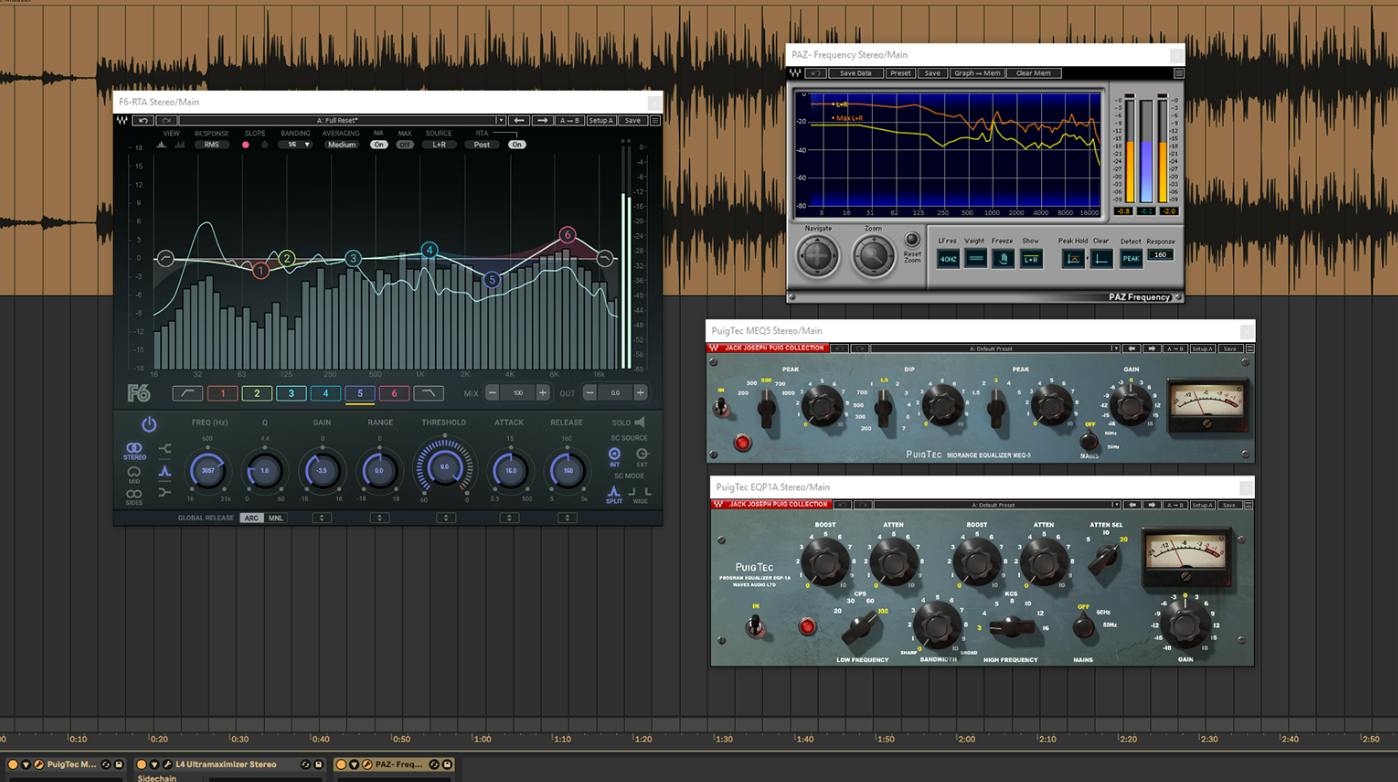Viewport: 1398px width, 782px height.
Task: Select band 3 tab in F6
Action: coord(291,393)
